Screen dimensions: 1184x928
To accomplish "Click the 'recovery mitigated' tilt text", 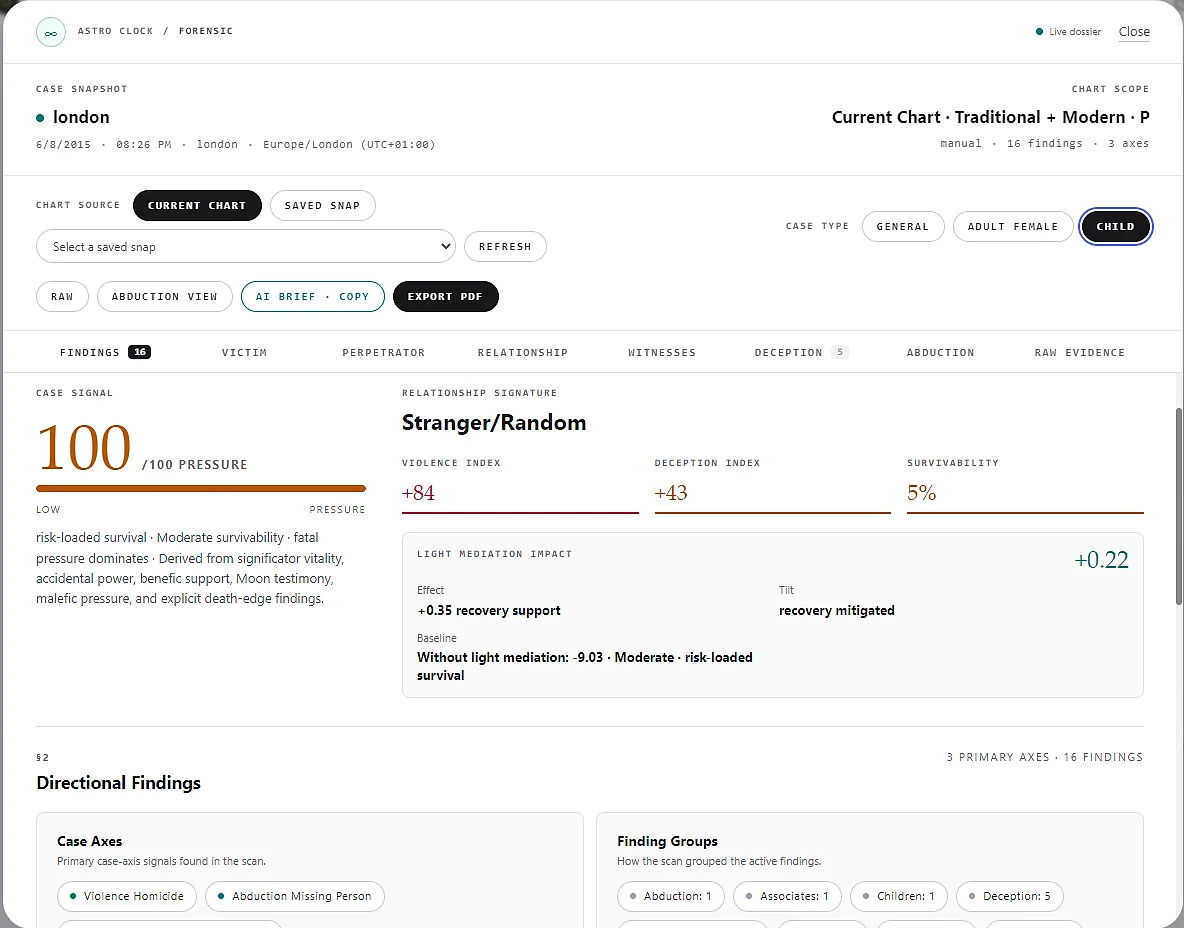I will coord(837,610).
